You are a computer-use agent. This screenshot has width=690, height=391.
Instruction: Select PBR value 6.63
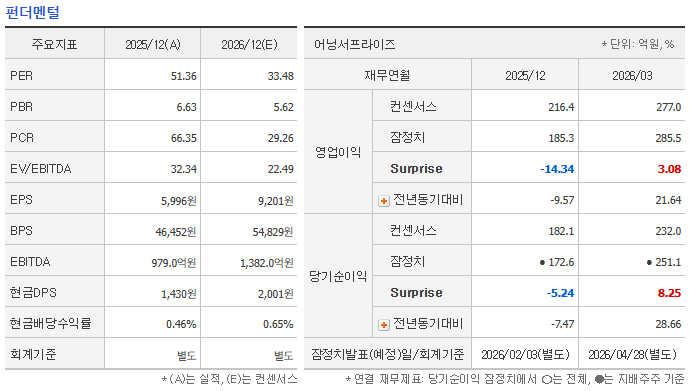pos(187,107)
